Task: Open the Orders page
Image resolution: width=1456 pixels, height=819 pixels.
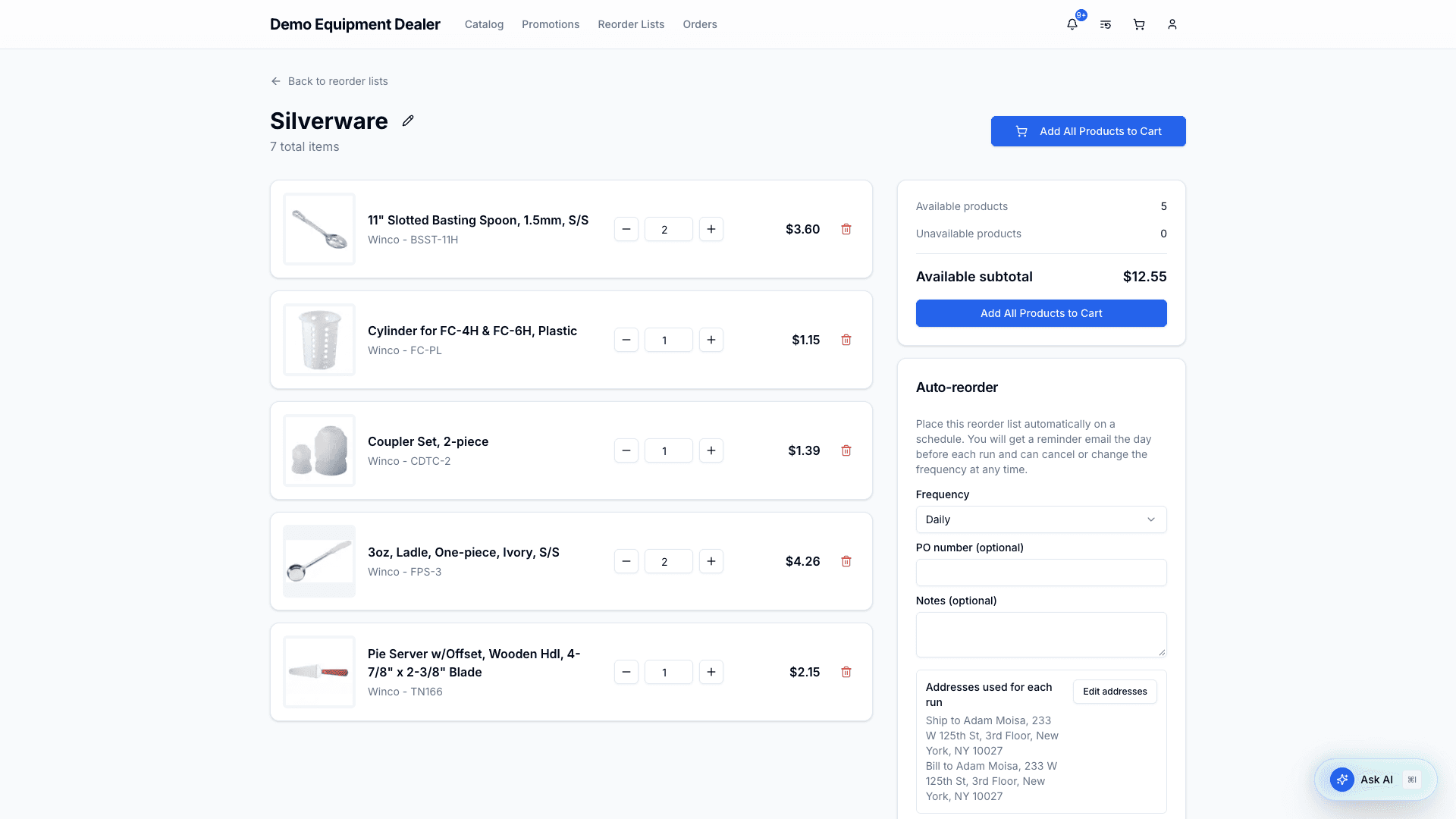Action: pos(700,24)
